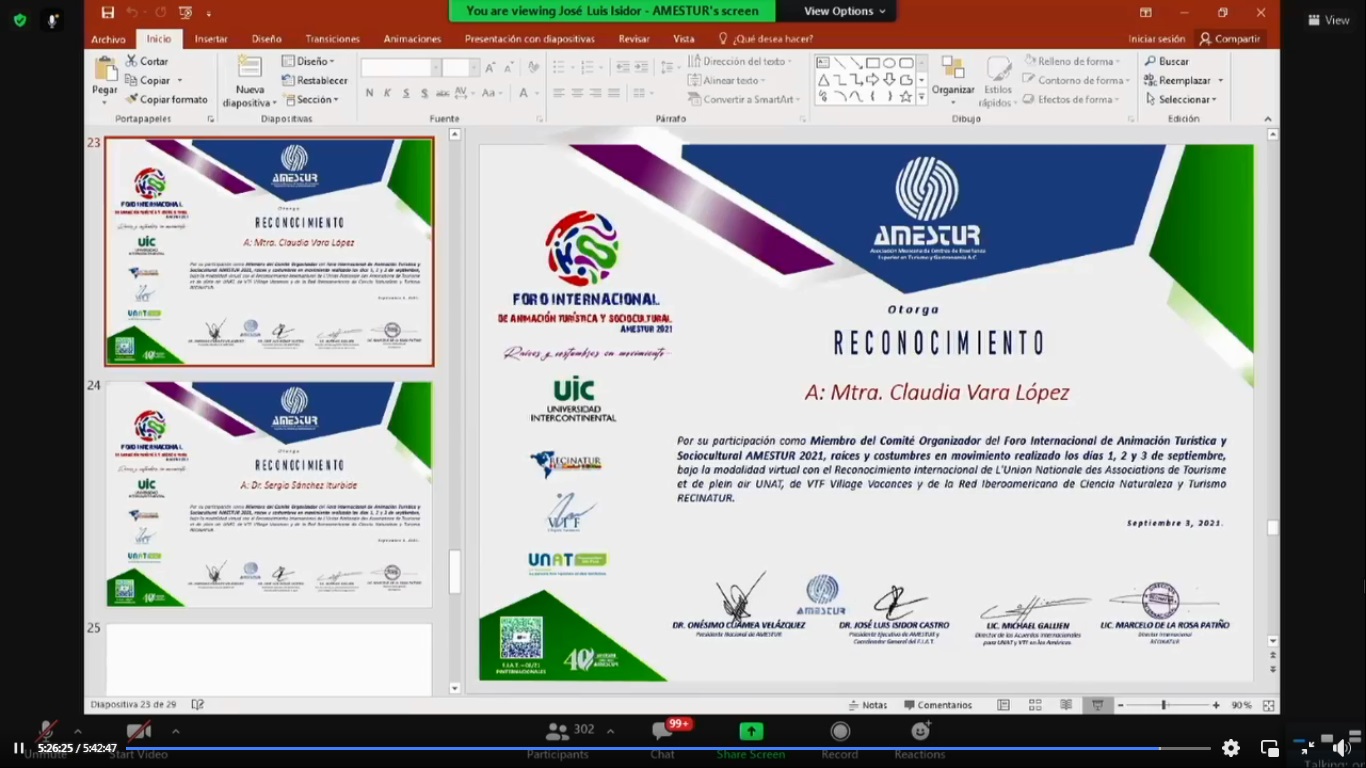The image size is (1366, 768).
Task: Click the Nueva diapositiva slide icon
Action: pyautogui.click(x=250, y=68)
